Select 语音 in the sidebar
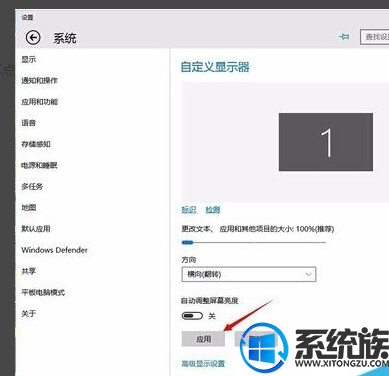Viewport: 389px width, 376px height. click(29, 123)
